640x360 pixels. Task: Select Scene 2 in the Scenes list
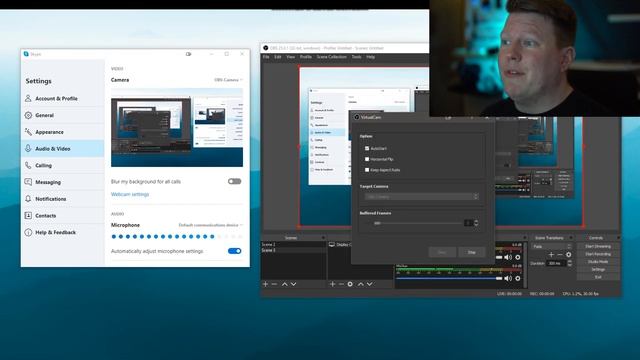click(293, 244)
